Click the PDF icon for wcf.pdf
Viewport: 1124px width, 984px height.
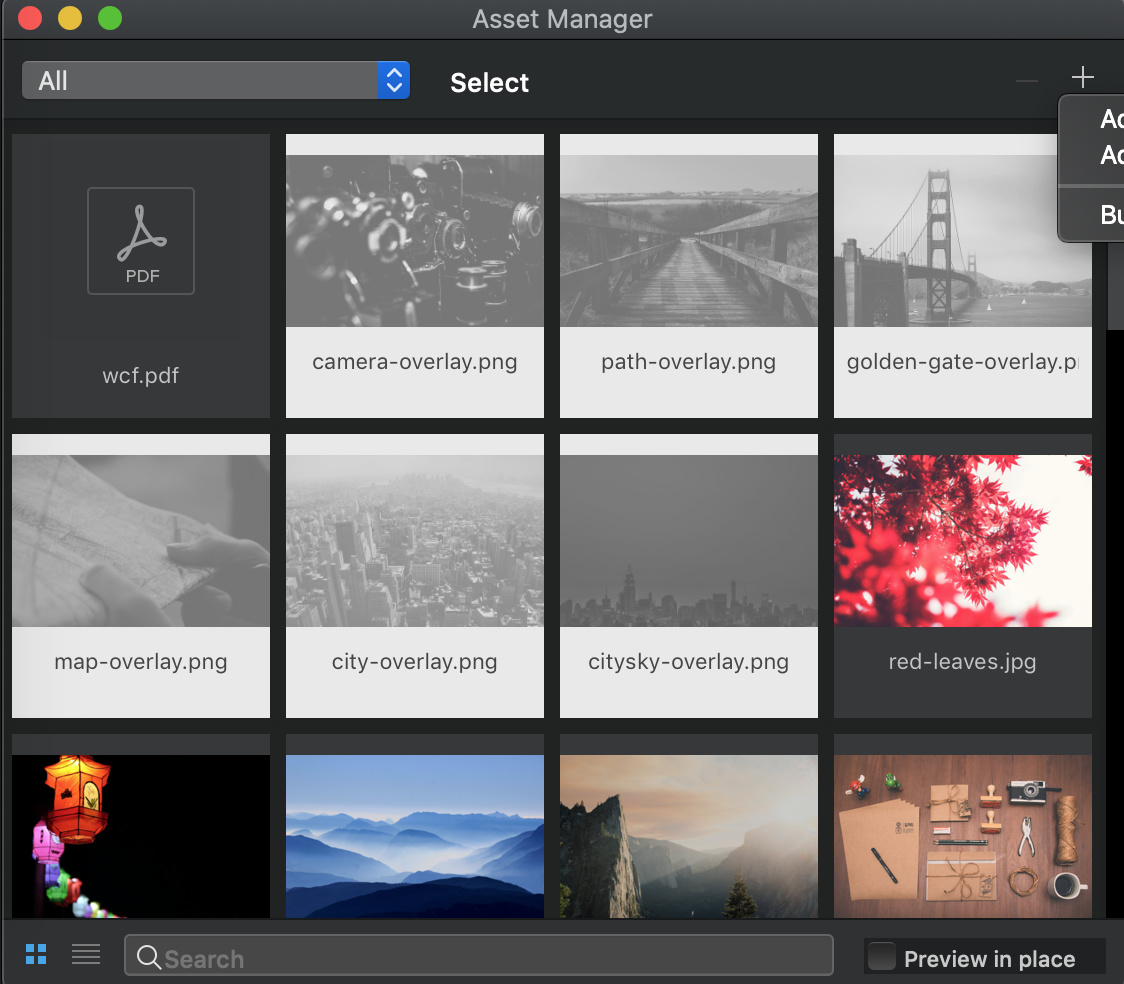click(141, 241)
